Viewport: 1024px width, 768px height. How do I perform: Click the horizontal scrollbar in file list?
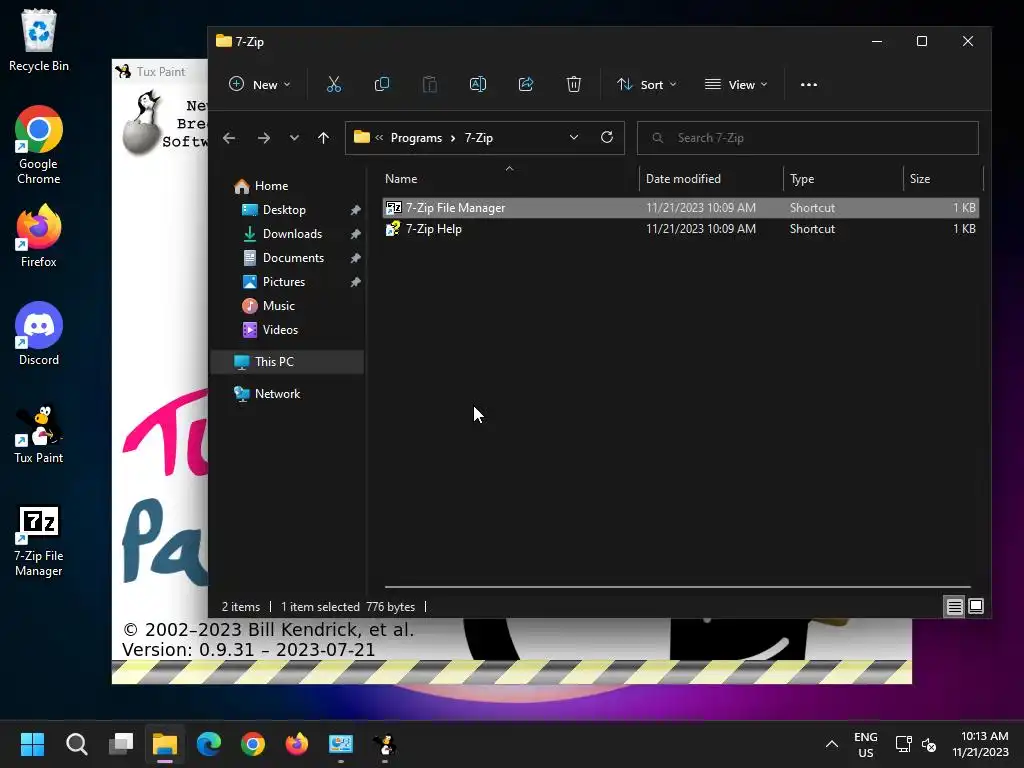[677, 586]
